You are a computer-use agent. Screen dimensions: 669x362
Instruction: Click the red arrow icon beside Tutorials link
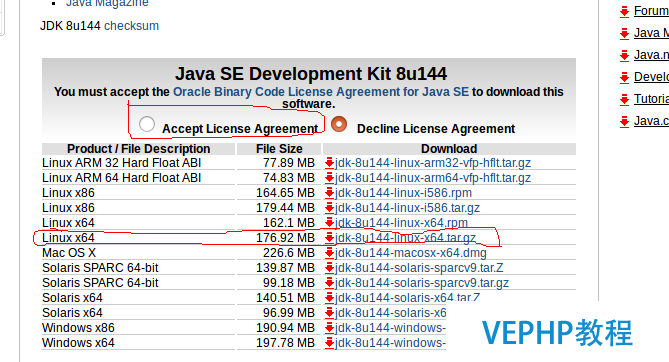(625, 99)
